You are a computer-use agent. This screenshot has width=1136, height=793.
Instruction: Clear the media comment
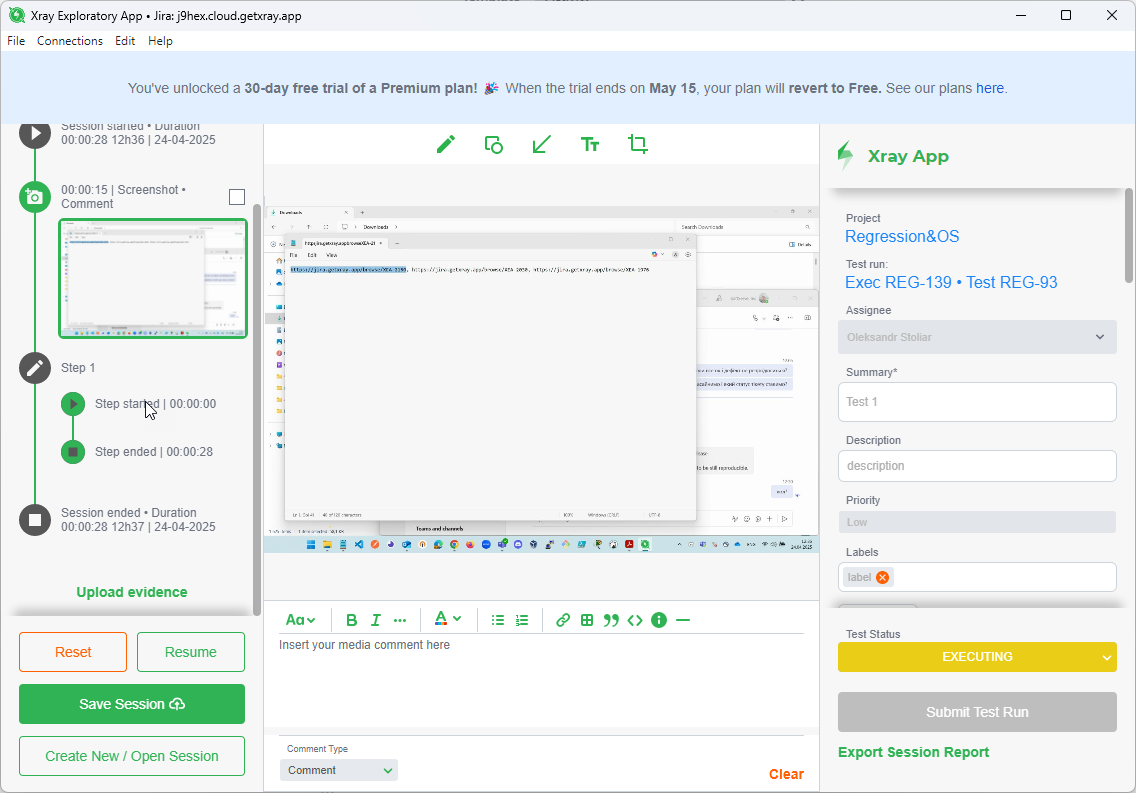(786, 774)
